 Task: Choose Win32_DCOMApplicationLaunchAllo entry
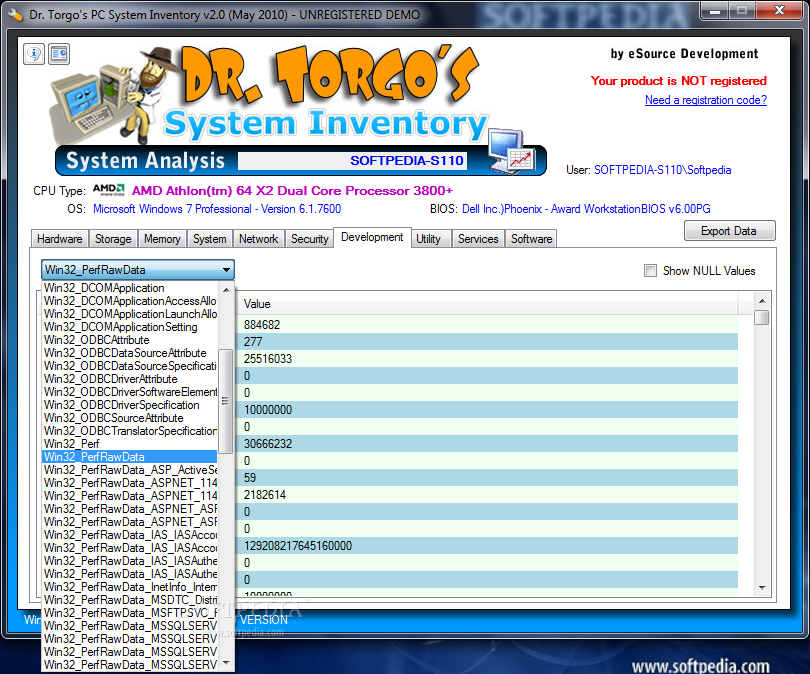pyautogui.click(x=130, y=314)
